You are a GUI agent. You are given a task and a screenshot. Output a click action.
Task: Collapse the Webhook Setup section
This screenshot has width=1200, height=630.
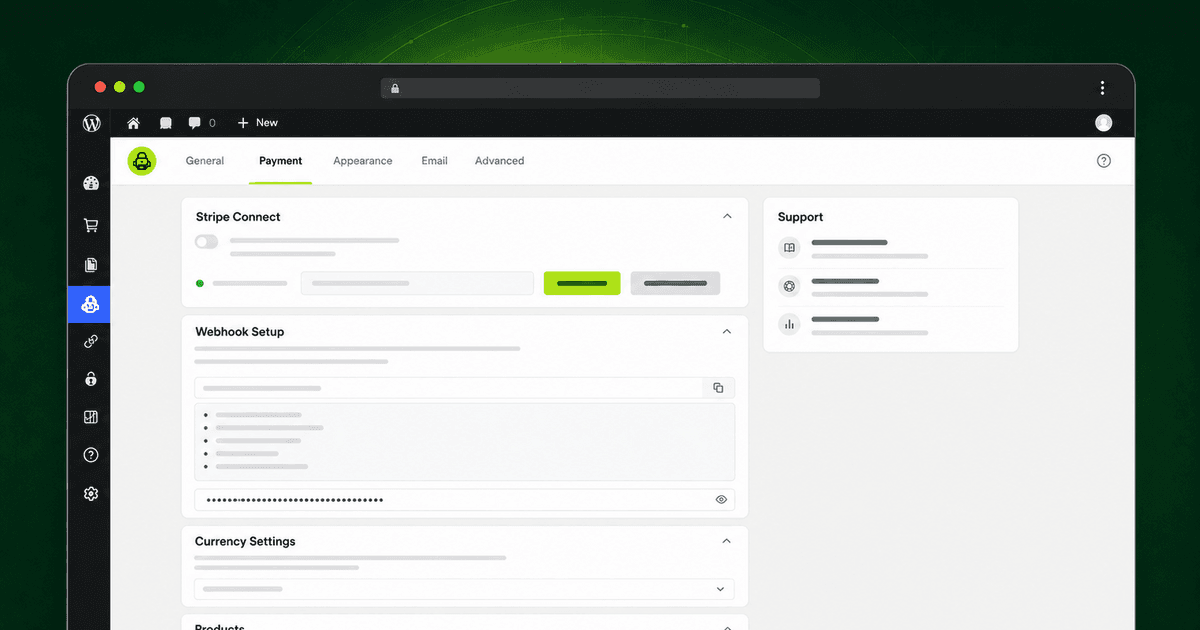[727, 331]
